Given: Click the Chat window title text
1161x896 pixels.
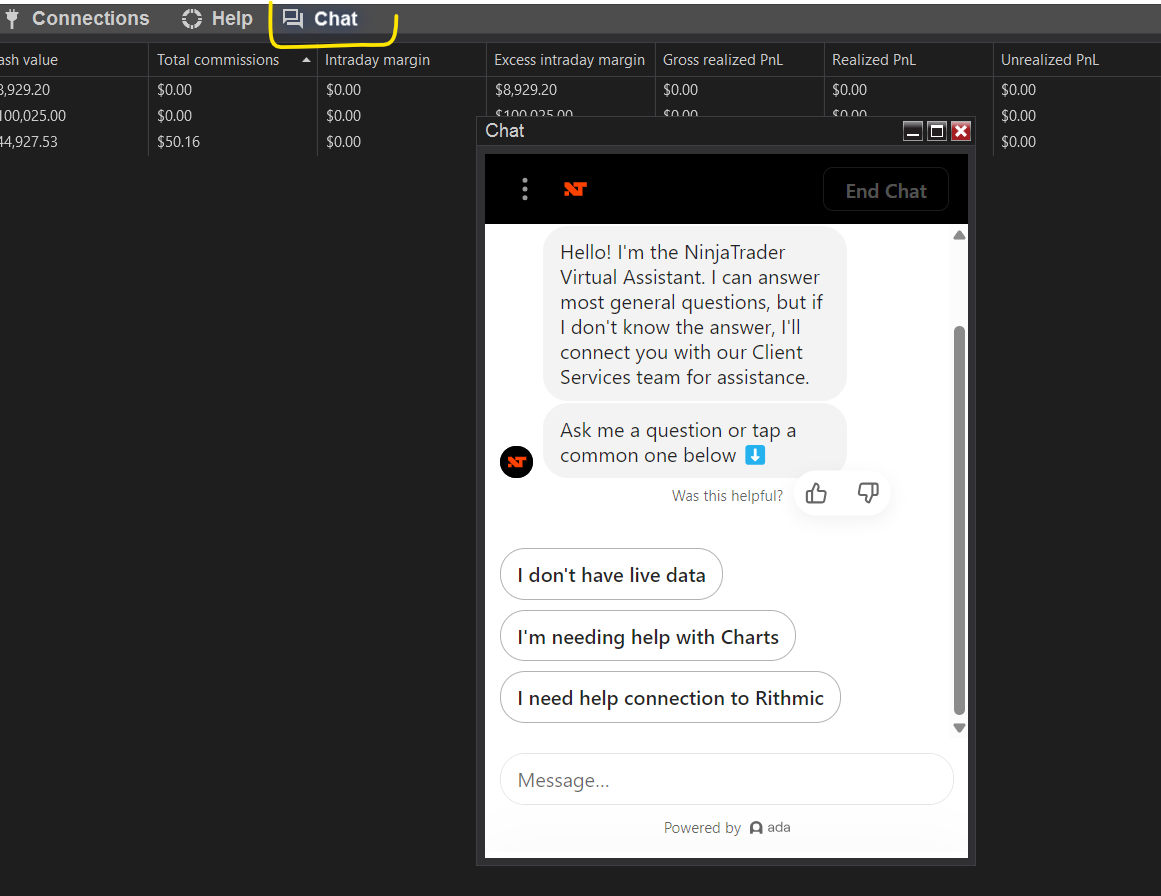Looking at the screenshot, I should coord(504,131).
